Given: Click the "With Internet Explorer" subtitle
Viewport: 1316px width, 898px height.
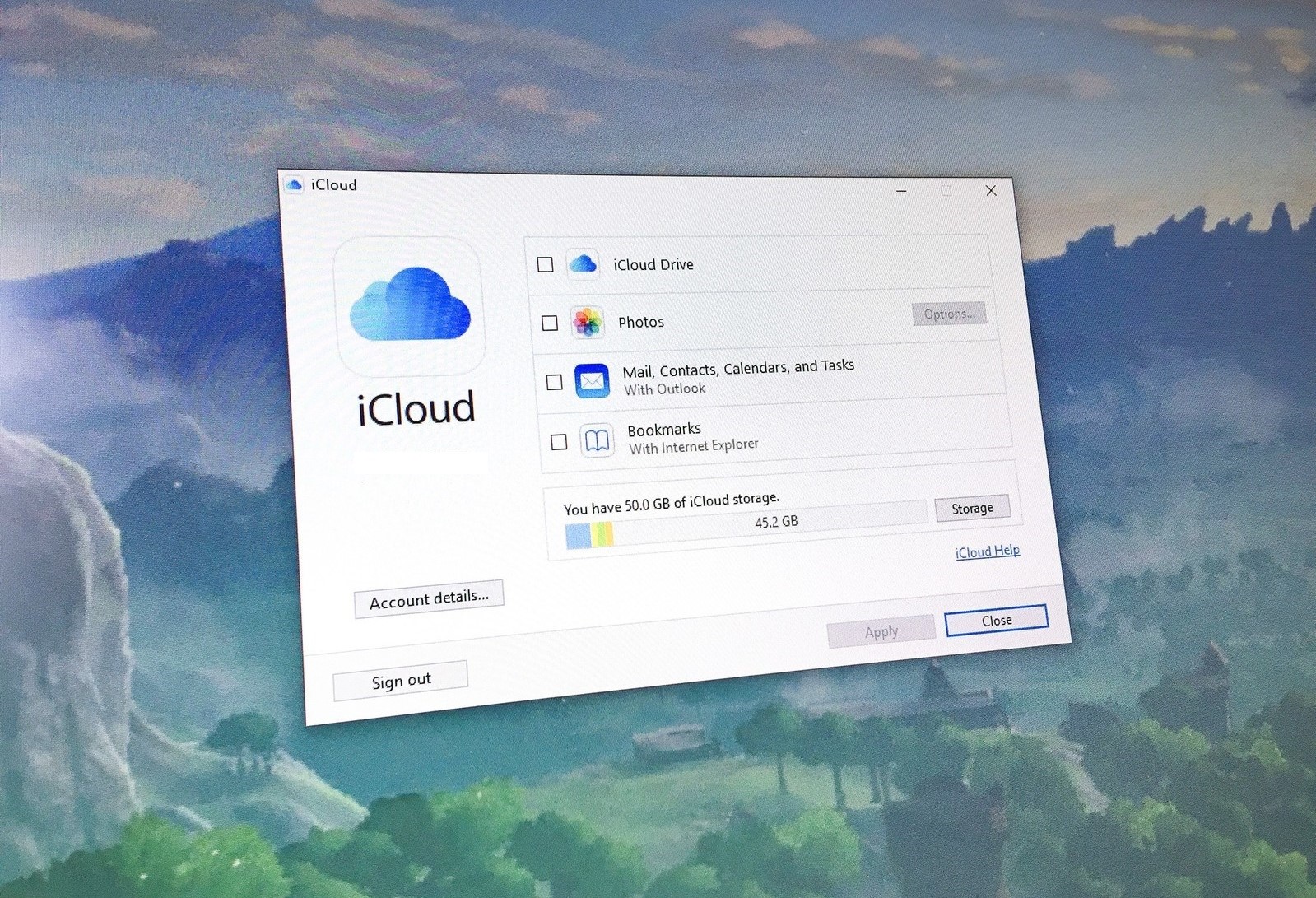Looking at the screenshot, I should [x=694, y=446].
